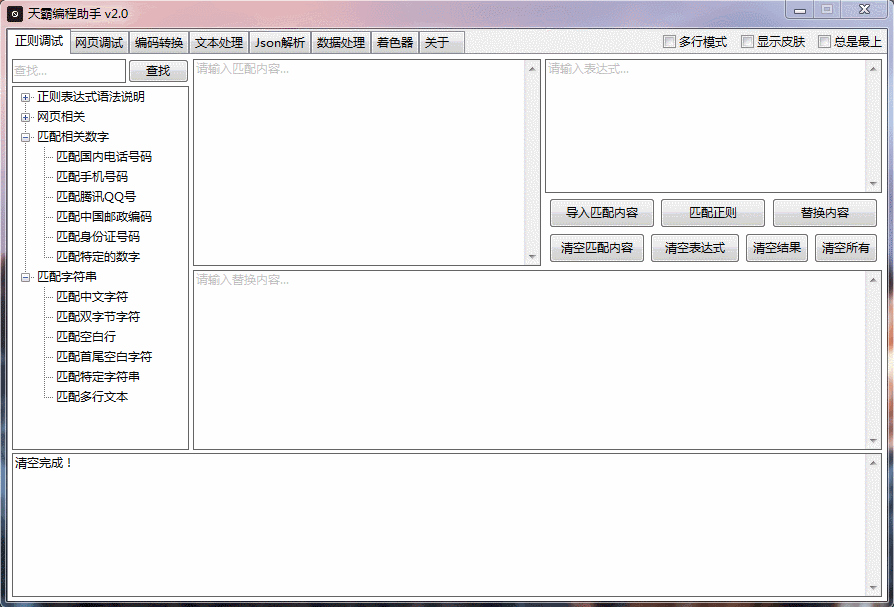Select the 匹配相关数字 tree label
Screen dimensions: 894x607
pyautogui.click(x=73, y=137)
